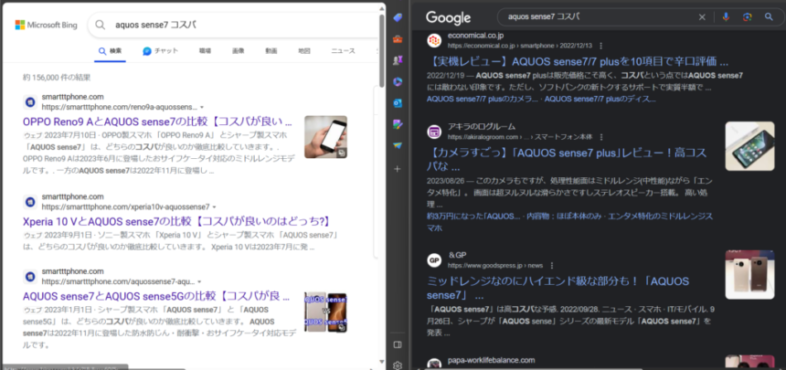Open the note-with-pen icon in sidebar
786x370 pixels.
click(398, 124)
